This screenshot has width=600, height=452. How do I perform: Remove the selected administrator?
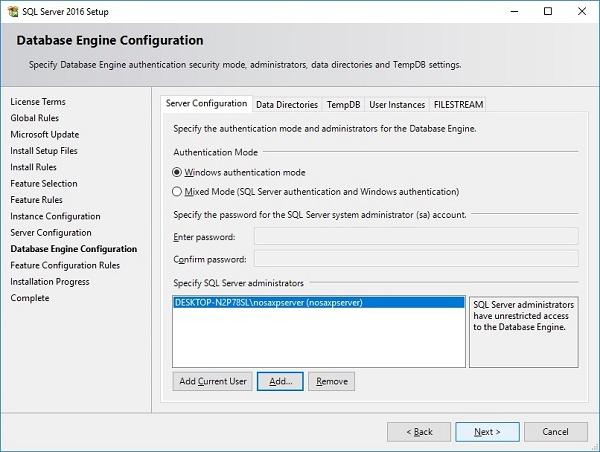click(x=331, y=381)
